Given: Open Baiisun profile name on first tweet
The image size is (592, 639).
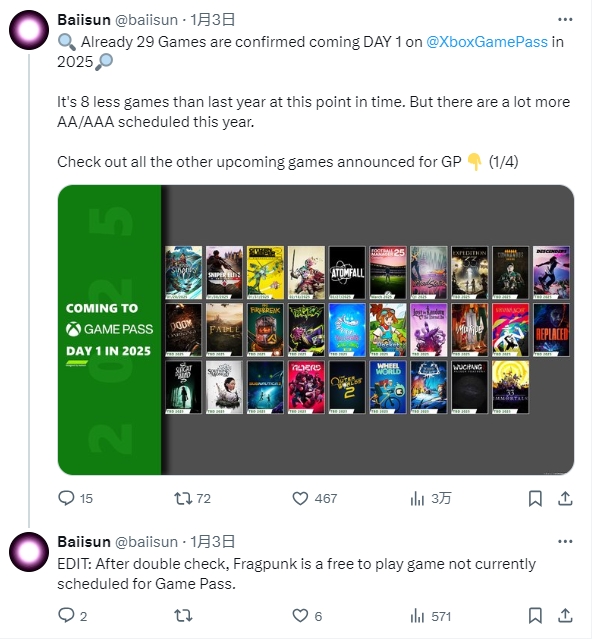Looking at the screenshot, I should point(84,20).
